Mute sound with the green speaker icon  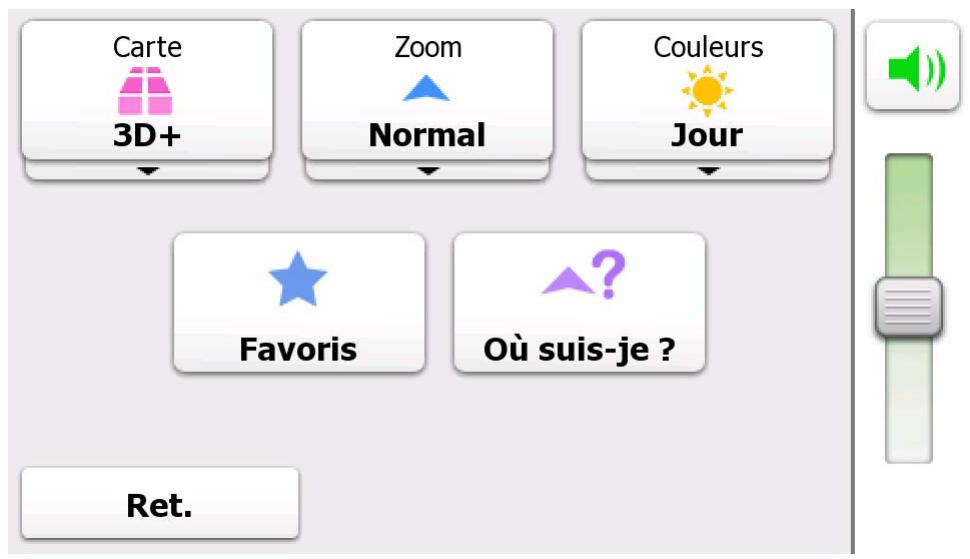(912, 71)
